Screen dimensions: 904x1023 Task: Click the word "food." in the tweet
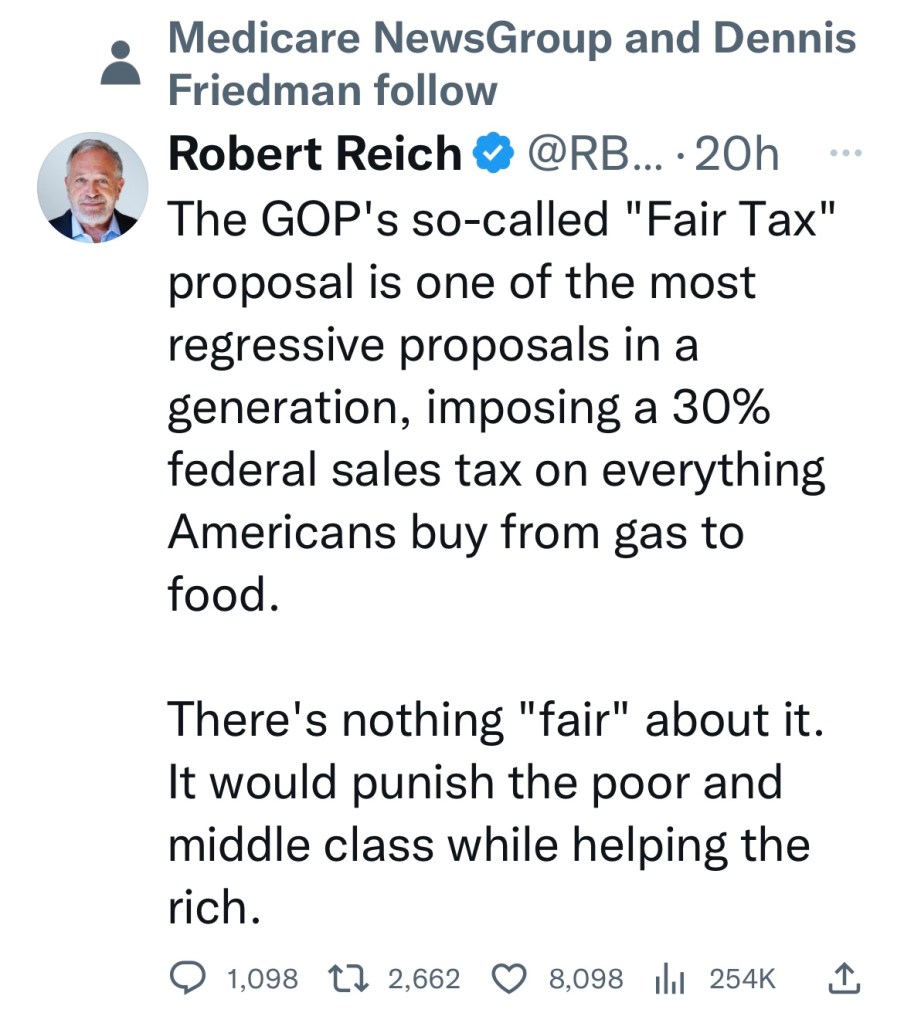218,595
